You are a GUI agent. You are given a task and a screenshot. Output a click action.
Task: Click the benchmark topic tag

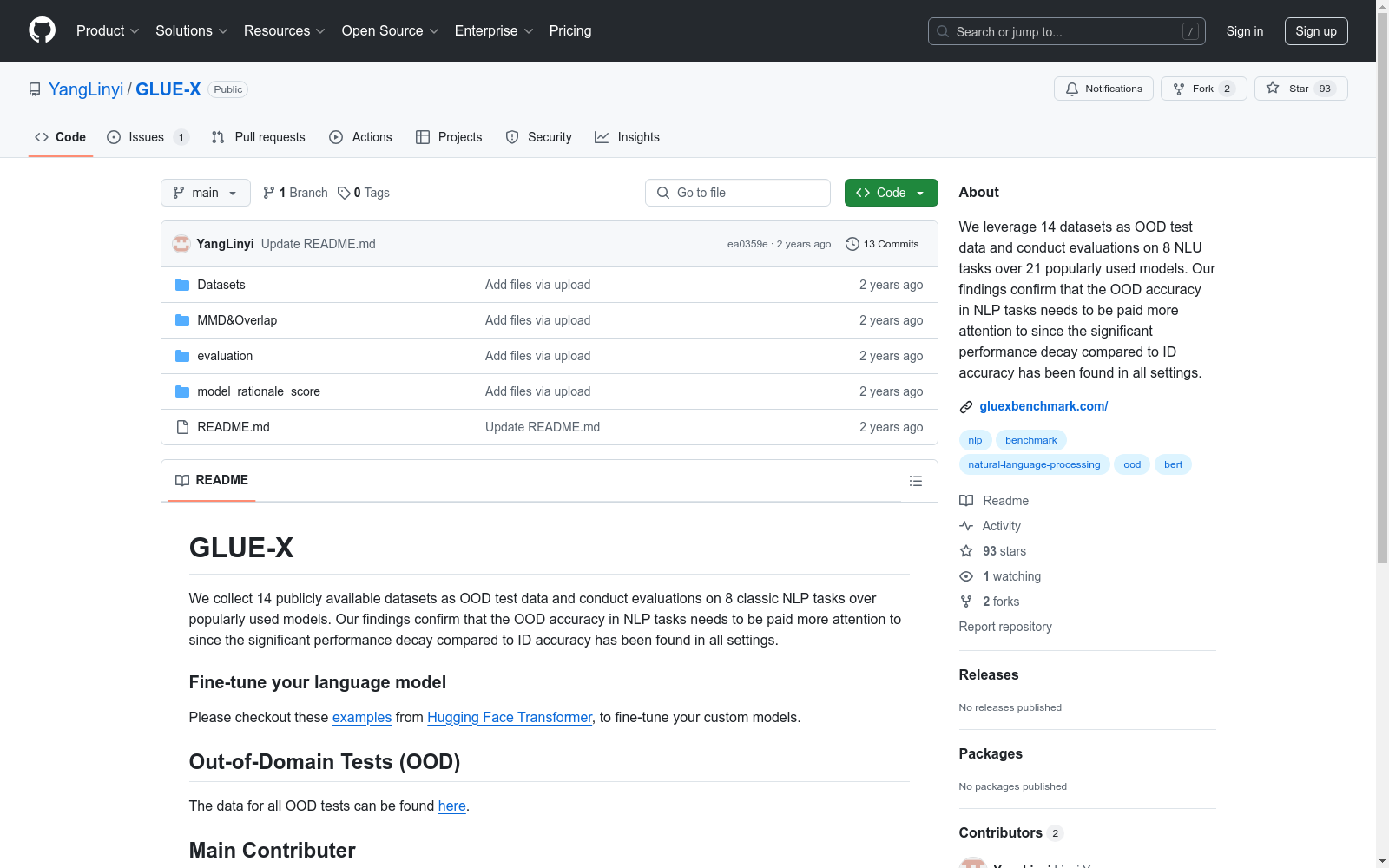tap(1031, 440)
